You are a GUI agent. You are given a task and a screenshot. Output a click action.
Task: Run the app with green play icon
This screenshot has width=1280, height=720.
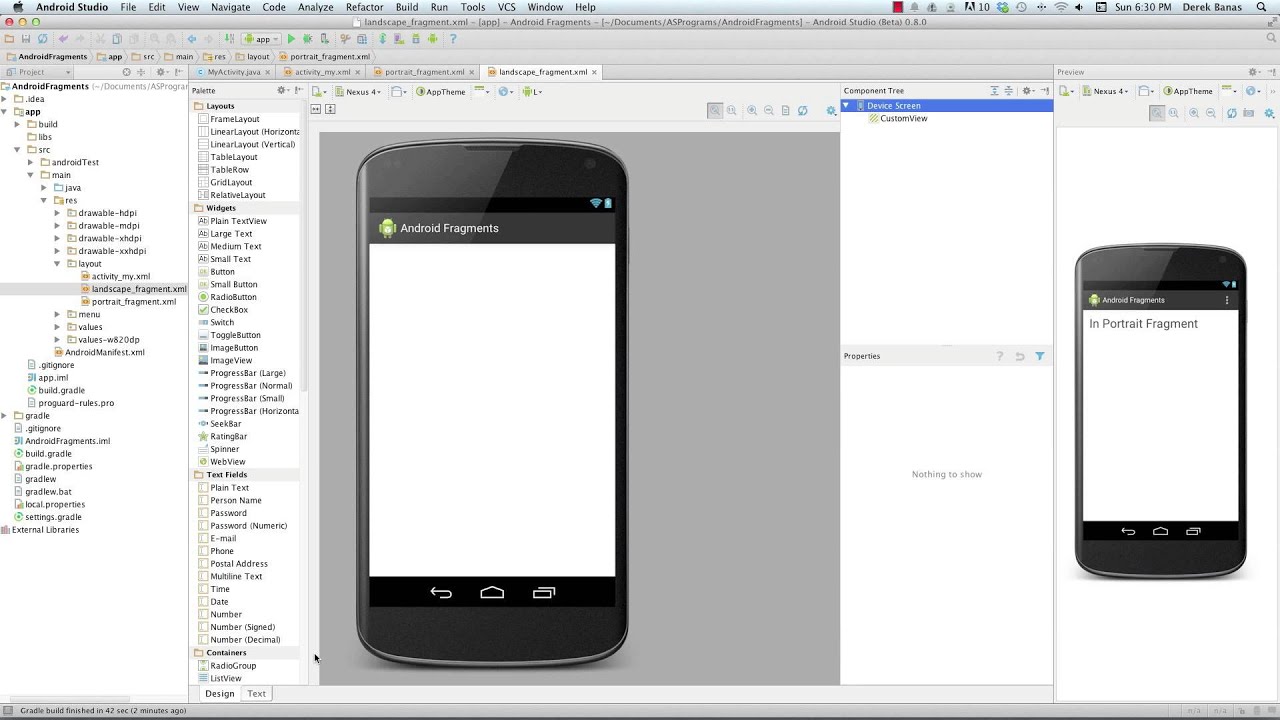(291, 39)
